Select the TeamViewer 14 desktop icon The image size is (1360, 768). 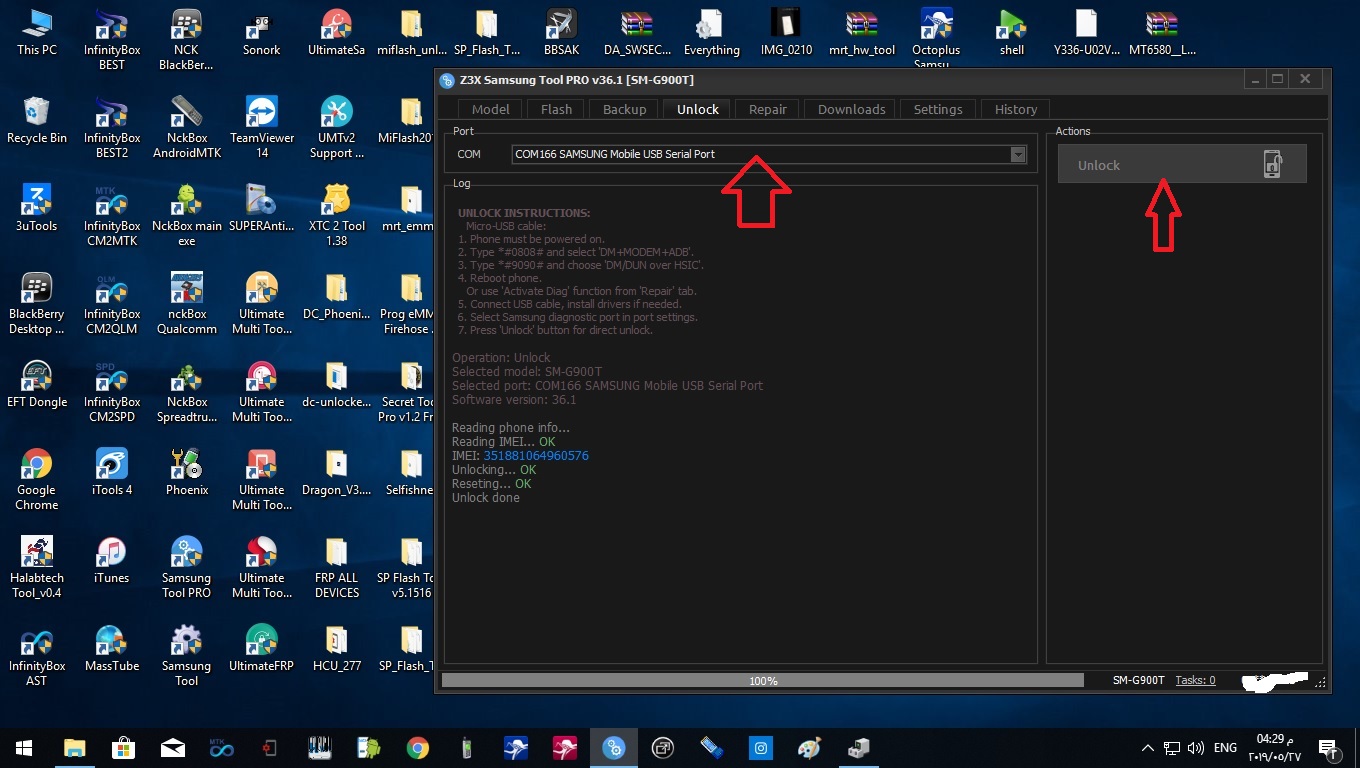pyautogui.click(x=262, y=128)
